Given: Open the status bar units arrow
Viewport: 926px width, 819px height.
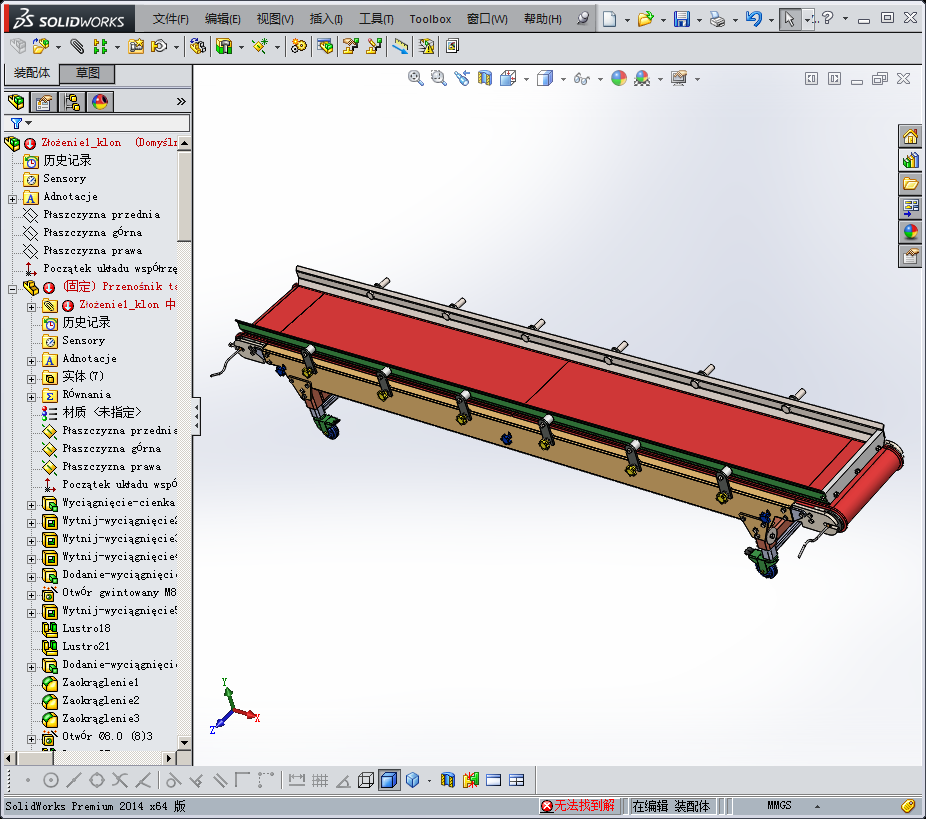Looking at the screenshot, I should (817, 806).
